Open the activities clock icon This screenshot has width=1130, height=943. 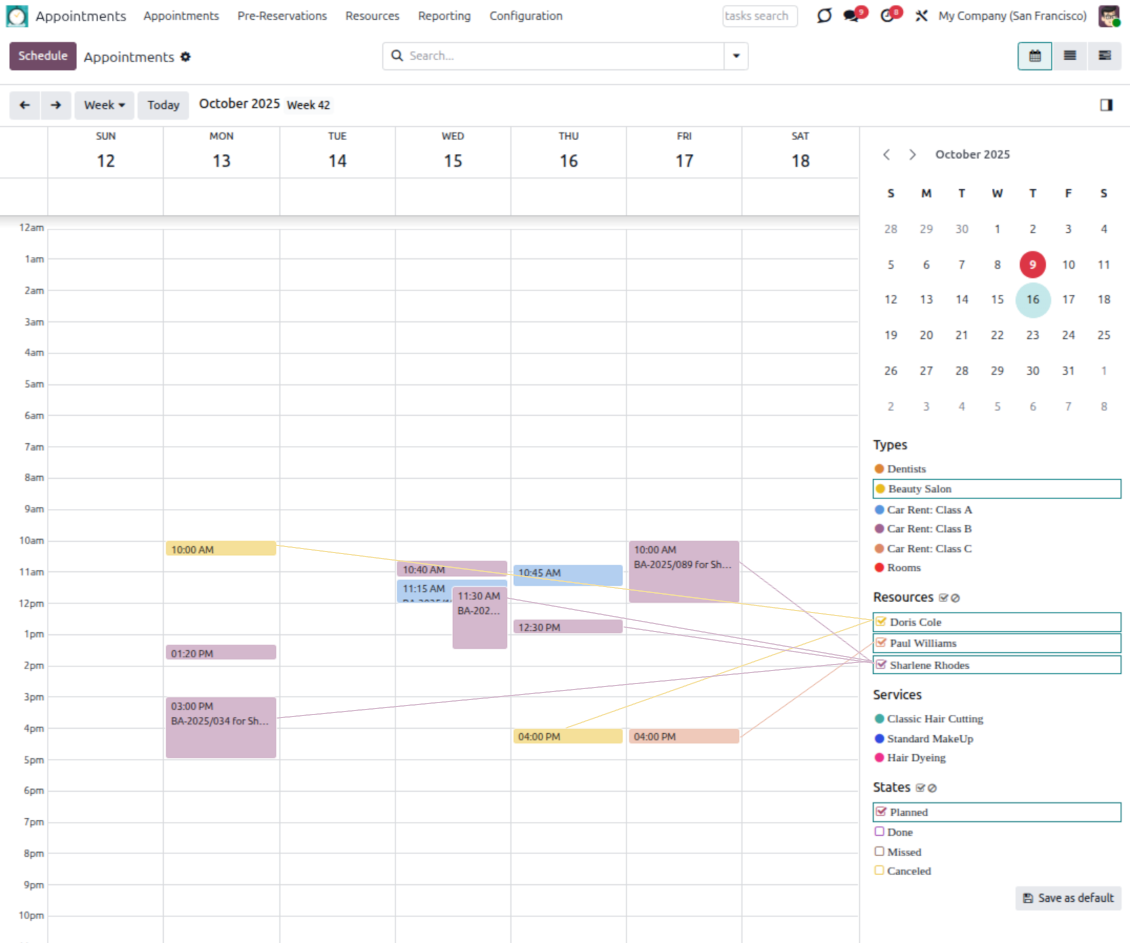point(887,16)
